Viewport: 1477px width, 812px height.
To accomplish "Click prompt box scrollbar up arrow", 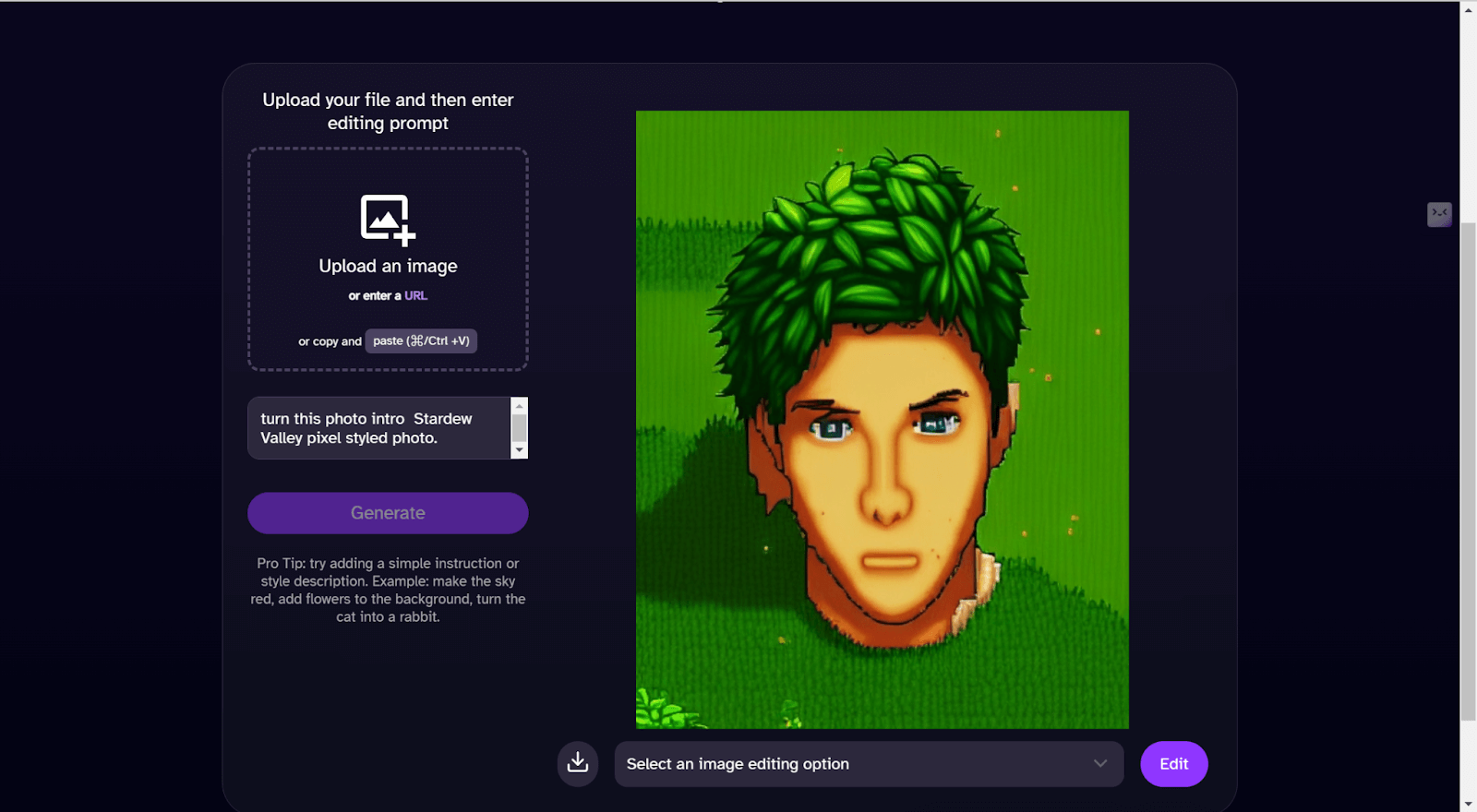I will (520, 405).
